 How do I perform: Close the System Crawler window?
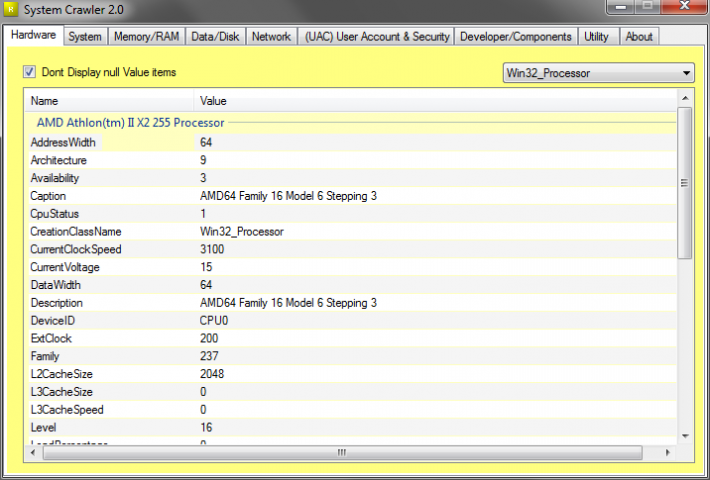point(685,6)
